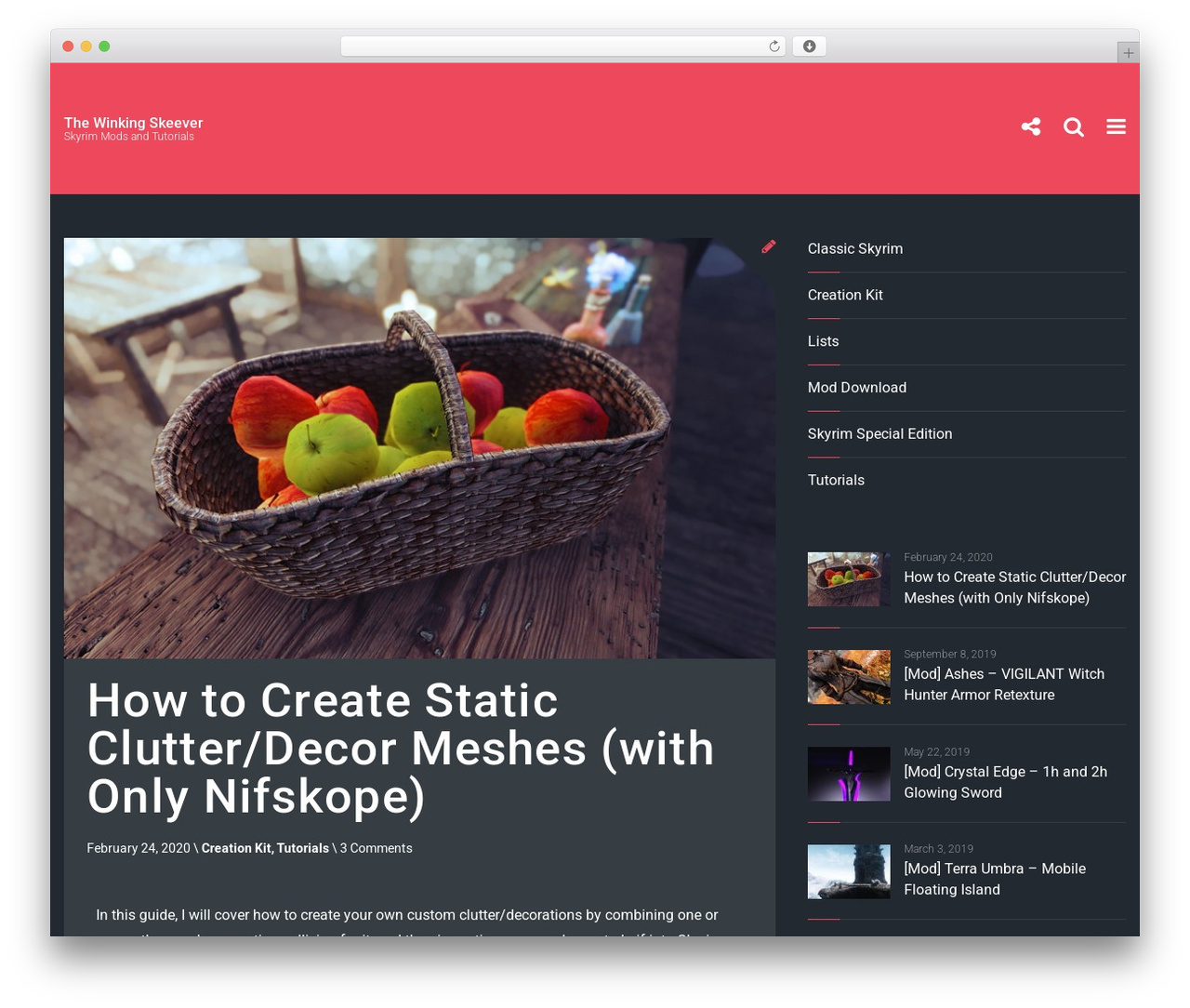Open the Ashes witch hunter armor thumbnail
Image resolution: width=1190 pixels, height=1008 pixels.
(849, 677)
